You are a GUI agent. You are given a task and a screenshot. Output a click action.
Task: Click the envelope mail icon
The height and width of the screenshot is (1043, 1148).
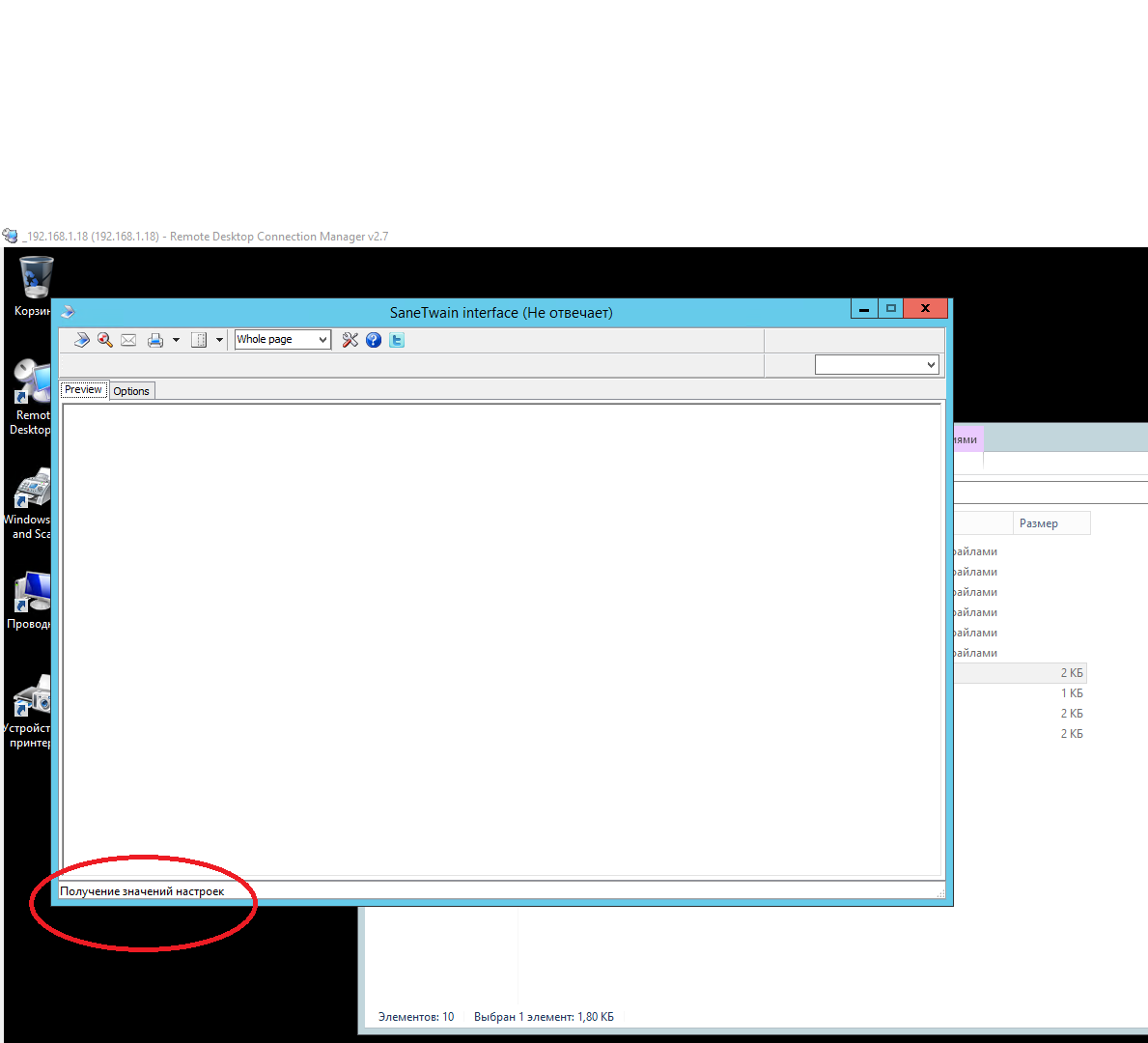coord(128,340)
